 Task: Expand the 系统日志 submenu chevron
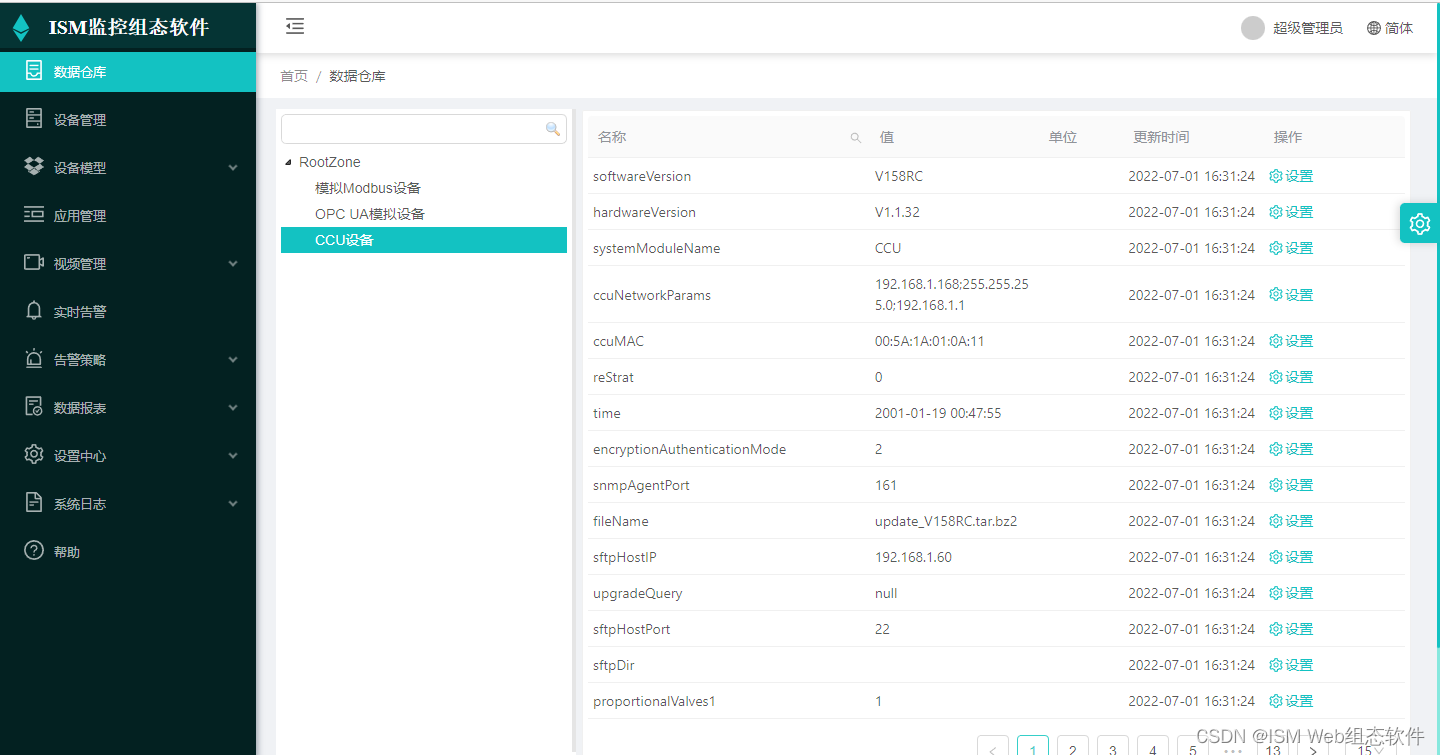pos(233,504)
